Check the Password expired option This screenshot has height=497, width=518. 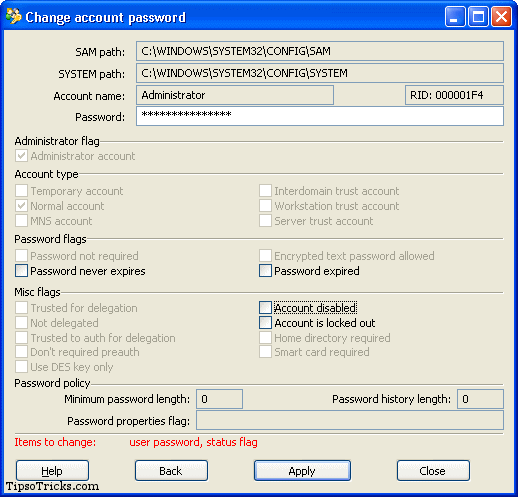(265, 271)
